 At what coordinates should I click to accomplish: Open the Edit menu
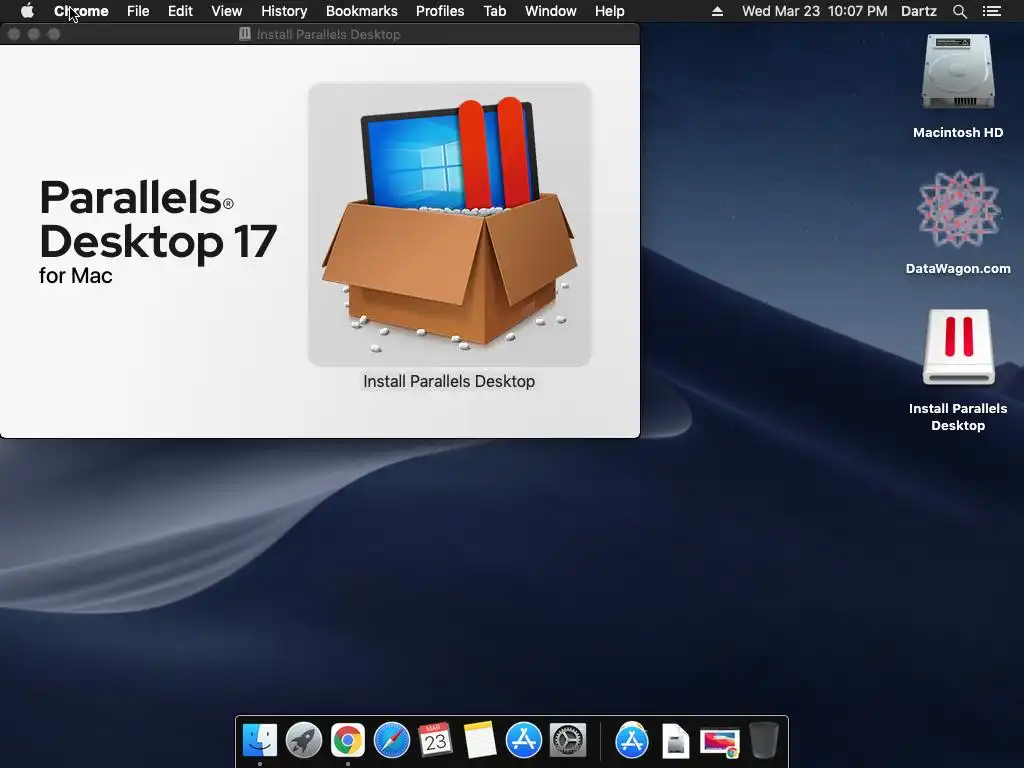180,11
